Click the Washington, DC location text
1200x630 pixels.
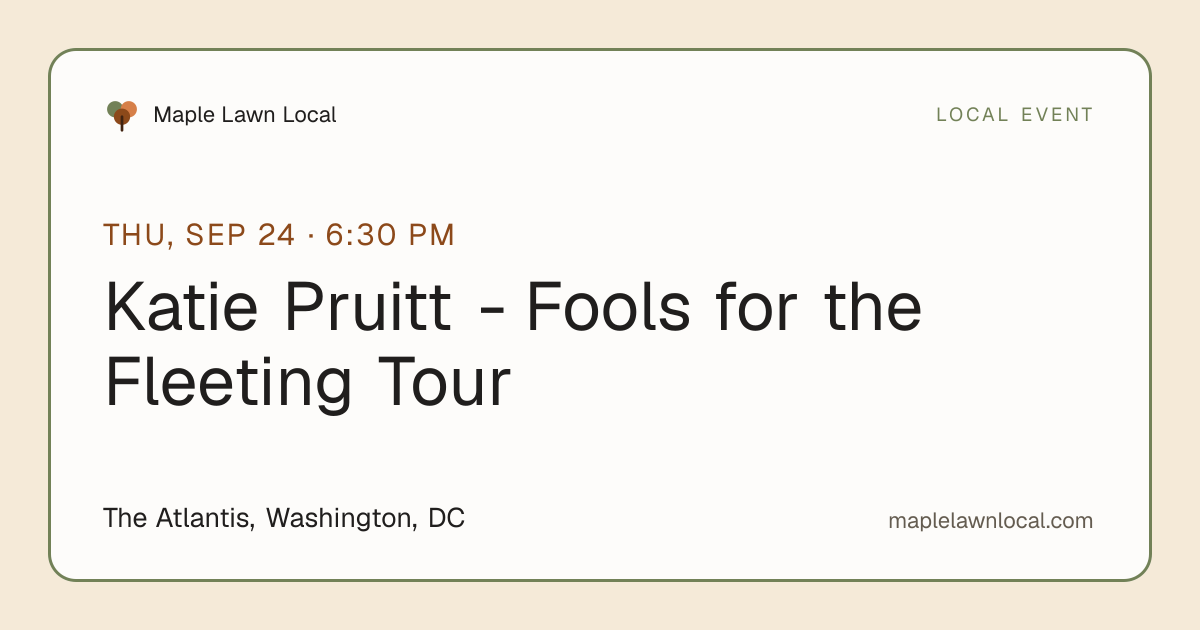tap(365, 519)
